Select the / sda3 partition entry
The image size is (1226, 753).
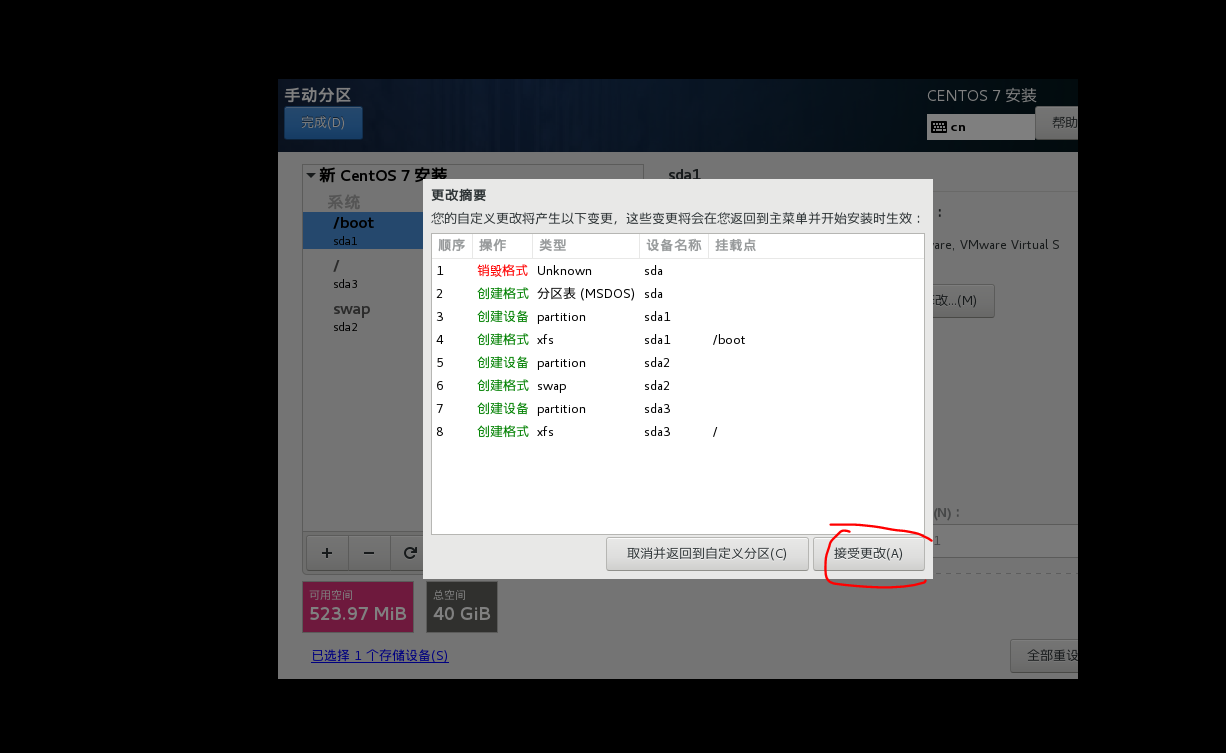point(363,274)
